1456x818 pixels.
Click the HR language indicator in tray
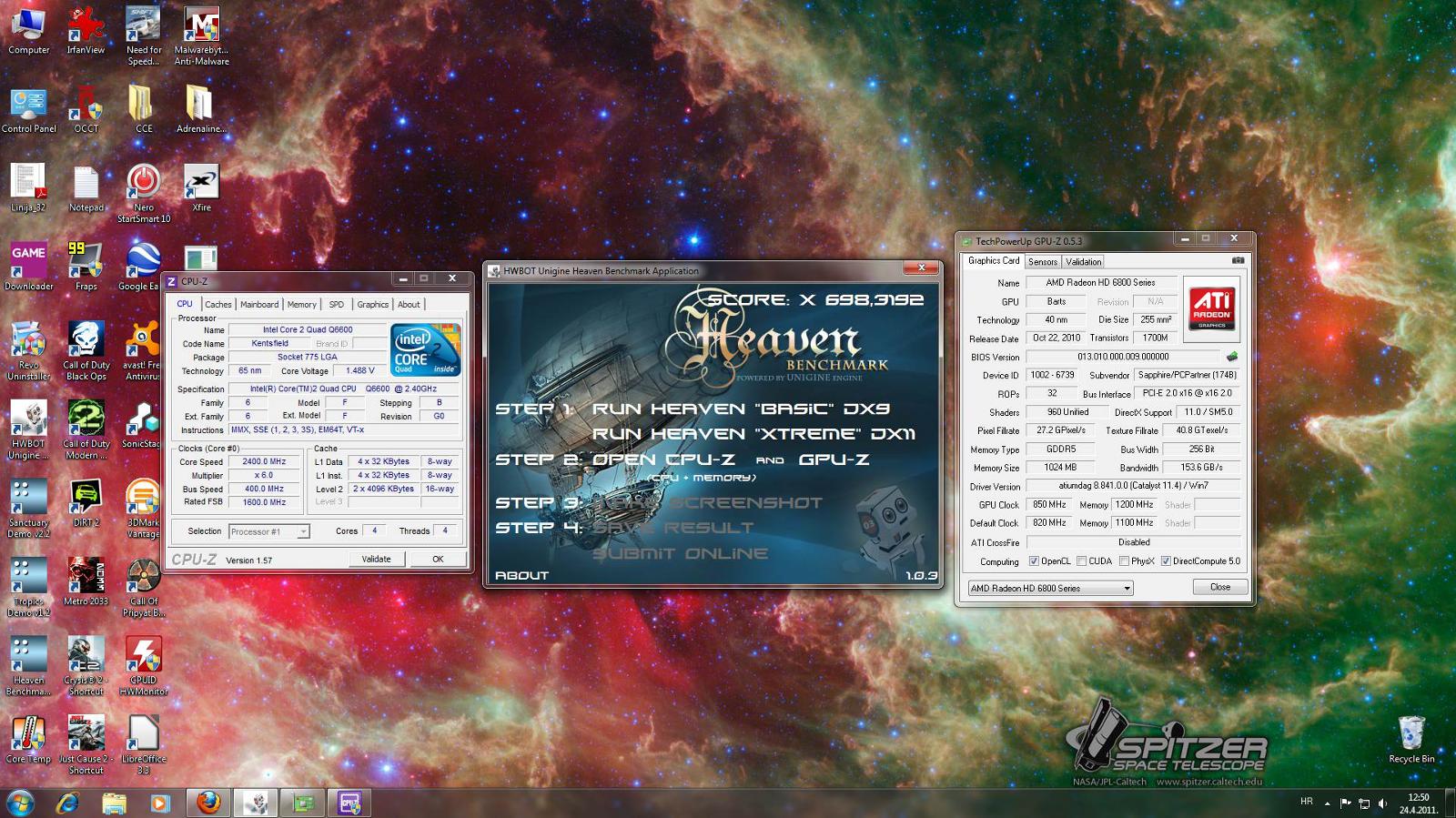1307,802
